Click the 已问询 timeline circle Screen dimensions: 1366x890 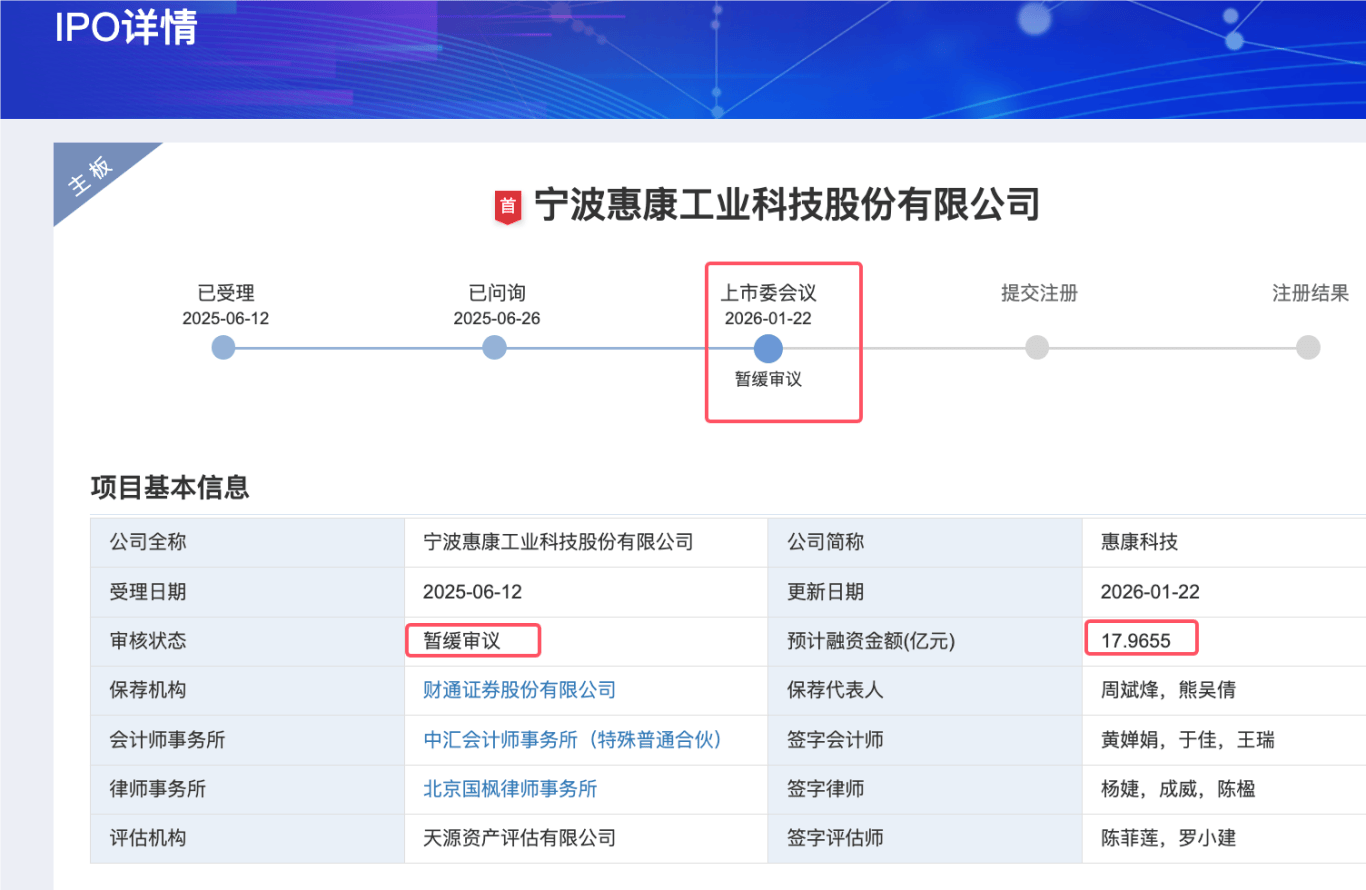tap(494, 347)
